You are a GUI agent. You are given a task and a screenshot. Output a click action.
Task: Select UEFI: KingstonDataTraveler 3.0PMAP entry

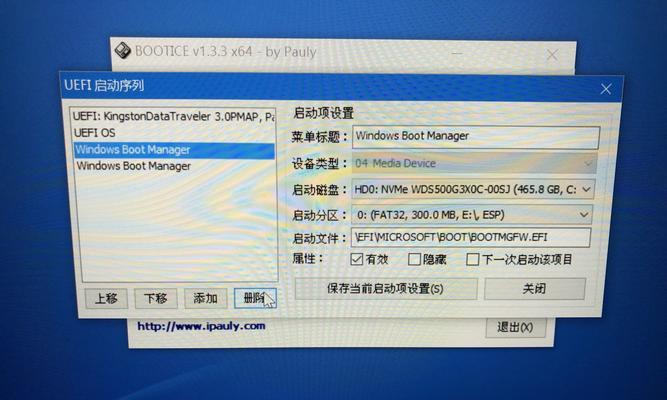coord(174,116)
